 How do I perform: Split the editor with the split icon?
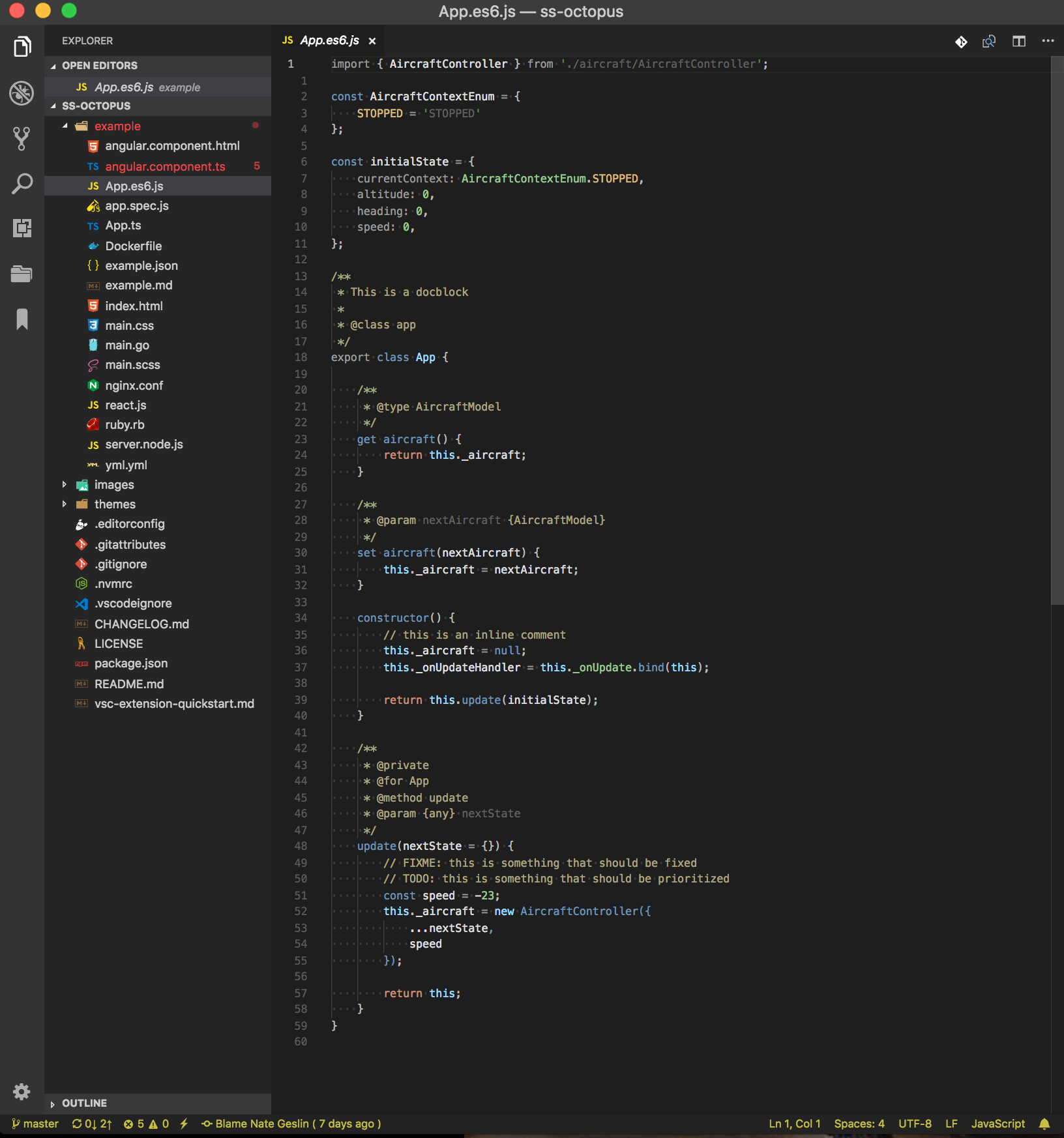point(1019,42)
